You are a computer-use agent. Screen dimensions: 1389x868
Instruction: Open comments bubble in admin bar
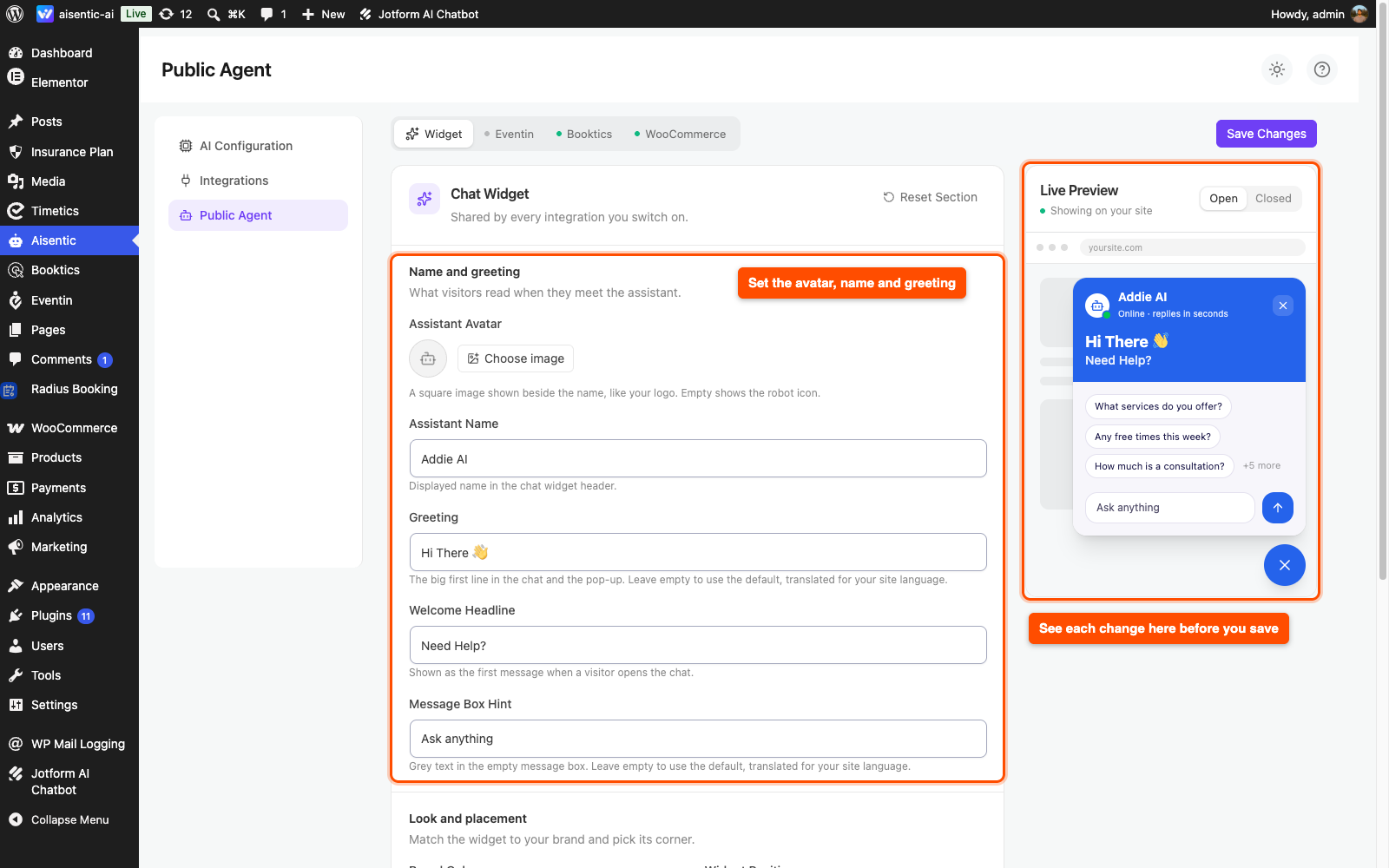coord(273,14)
